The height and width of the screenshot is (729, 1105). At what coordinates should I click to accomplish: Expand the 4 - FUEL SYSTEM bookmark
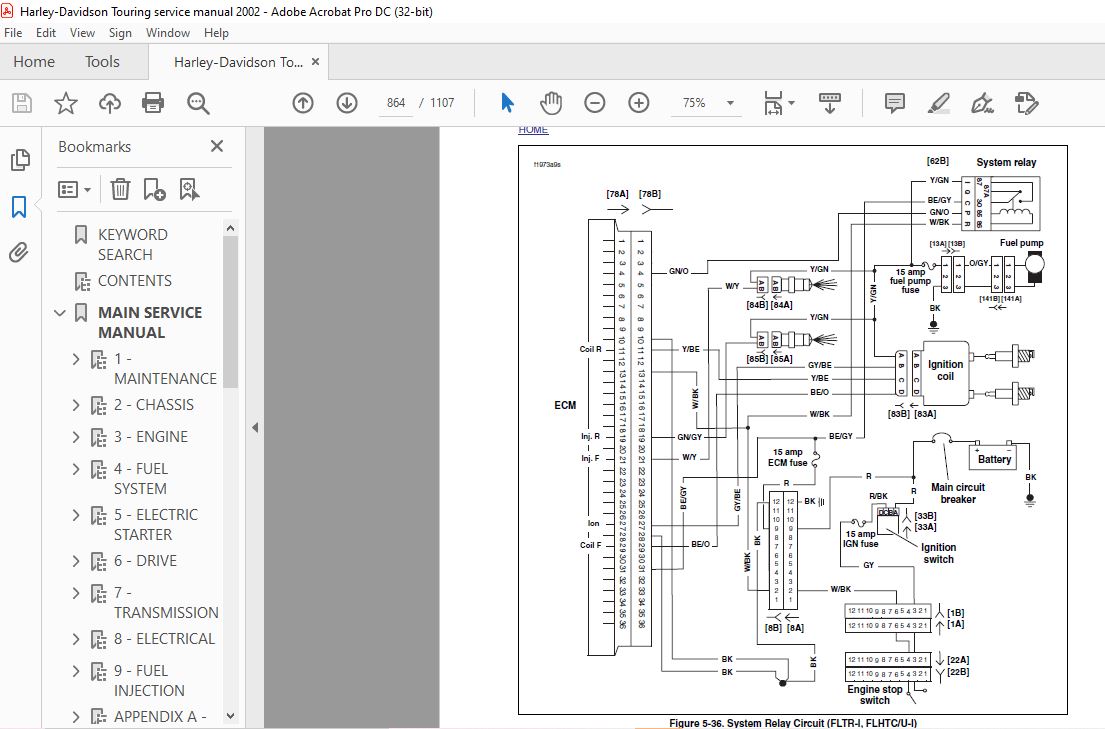pyautogui.click(x=76, y=469)
